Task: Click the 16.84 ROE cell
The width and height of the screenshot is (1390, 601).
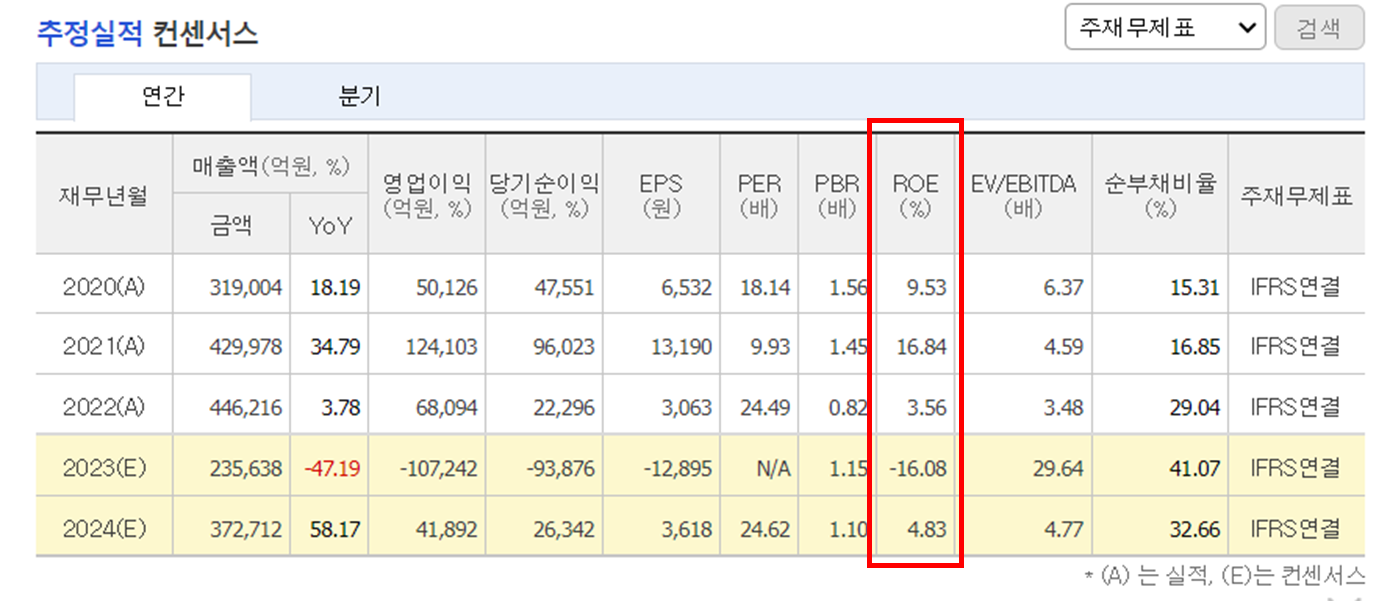Action: click(x=922, y=347)
